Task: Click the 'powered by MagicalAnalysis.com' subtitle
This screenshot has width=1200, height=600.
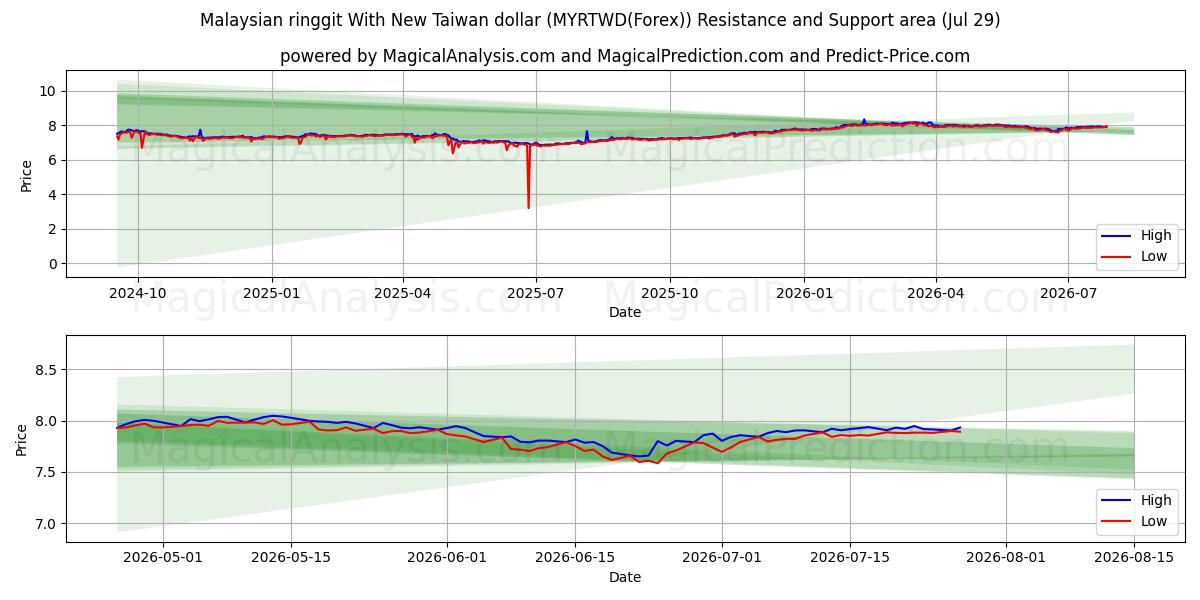Action: [x=625, y=56]
